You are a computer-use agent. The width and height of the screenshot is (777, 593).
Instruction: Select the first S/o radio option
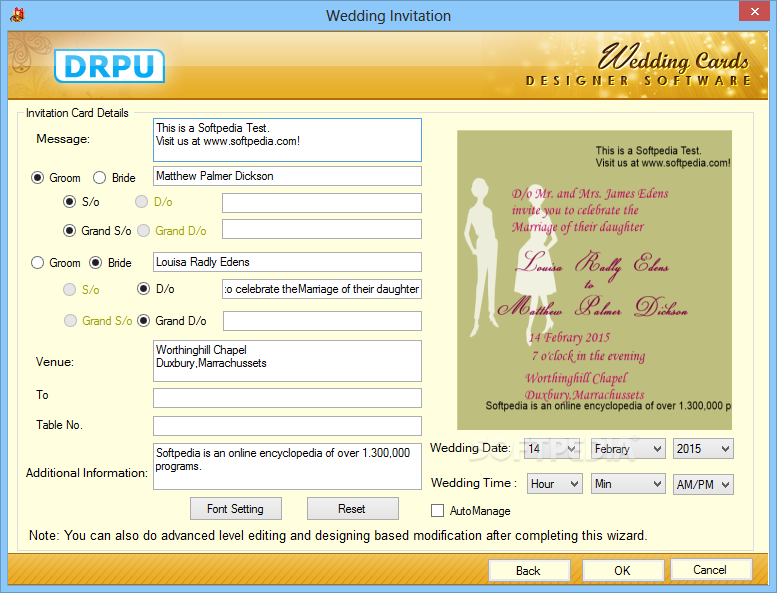[x=69, y=202]
